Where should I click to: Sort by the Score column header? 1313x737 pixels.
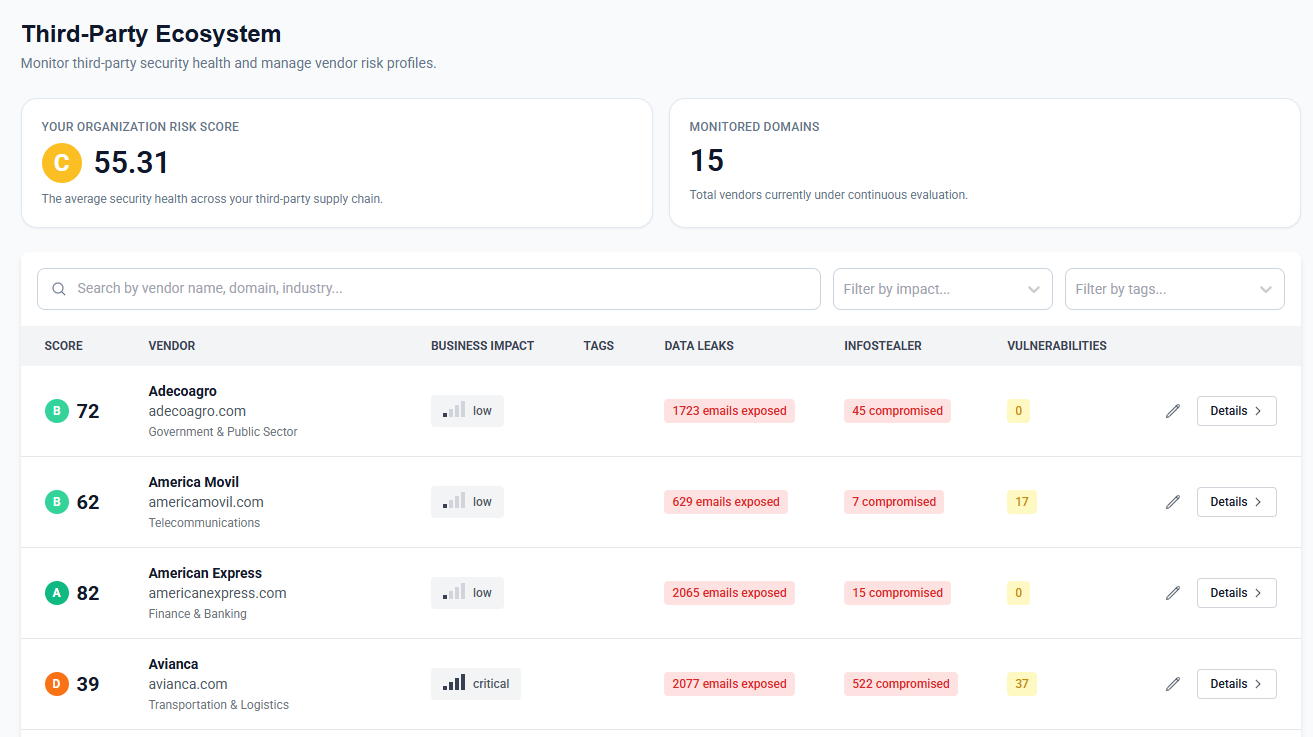64,346
